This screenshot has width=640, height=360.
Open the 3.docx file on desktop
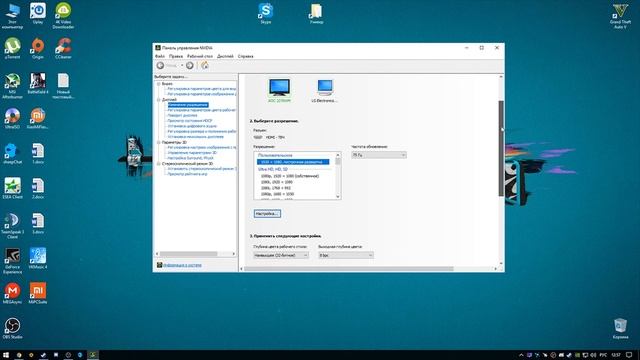[x=38, y=223]
